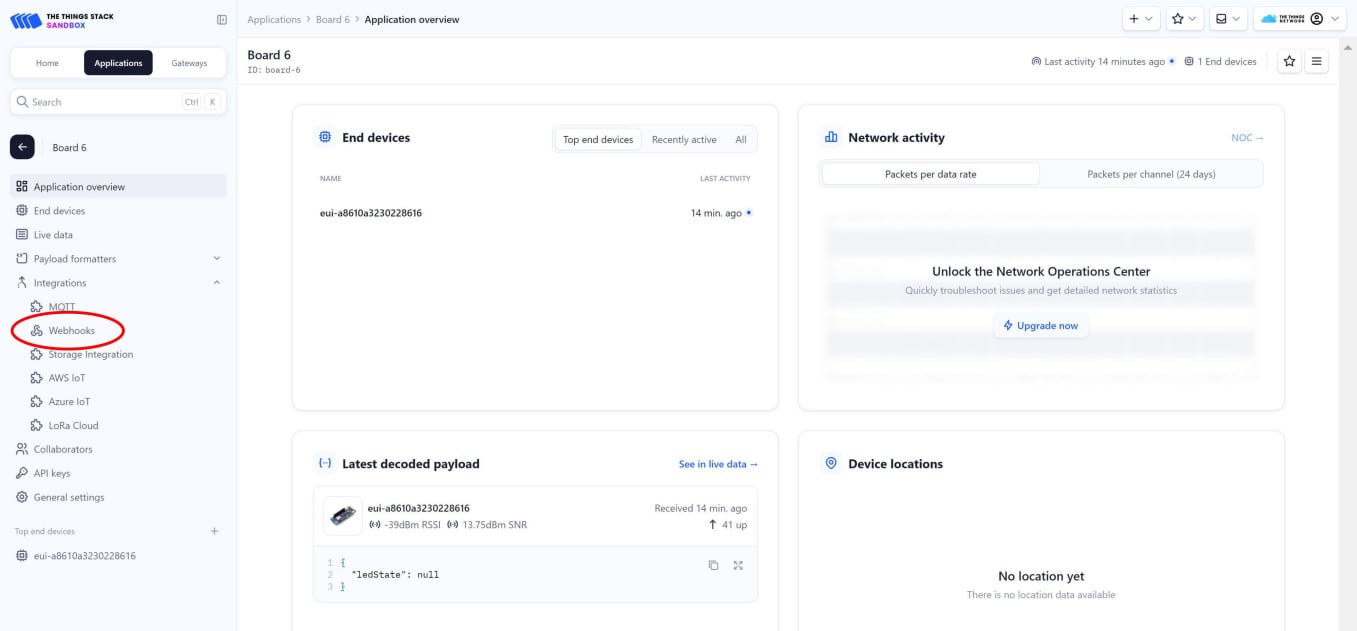Switch to the Gateways tab
1357x631 pixels.
190,62
